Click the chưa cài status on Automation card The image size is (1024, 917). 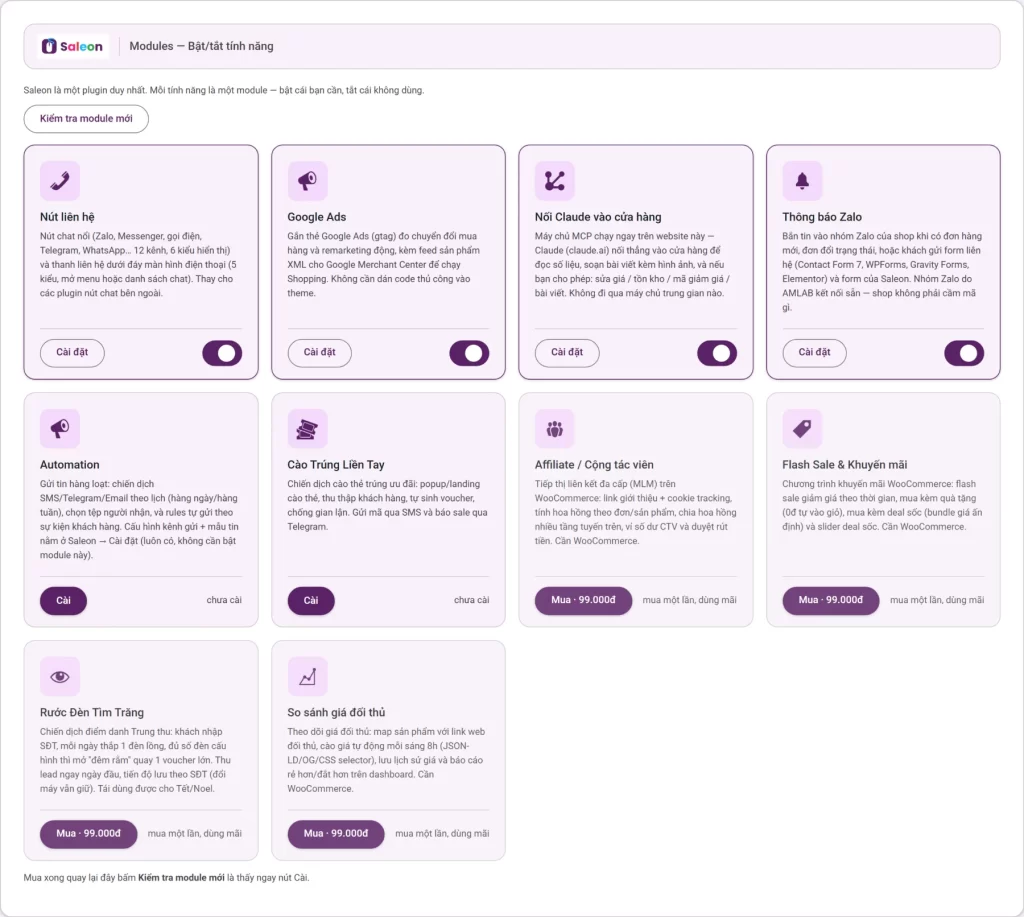point(224,600)
